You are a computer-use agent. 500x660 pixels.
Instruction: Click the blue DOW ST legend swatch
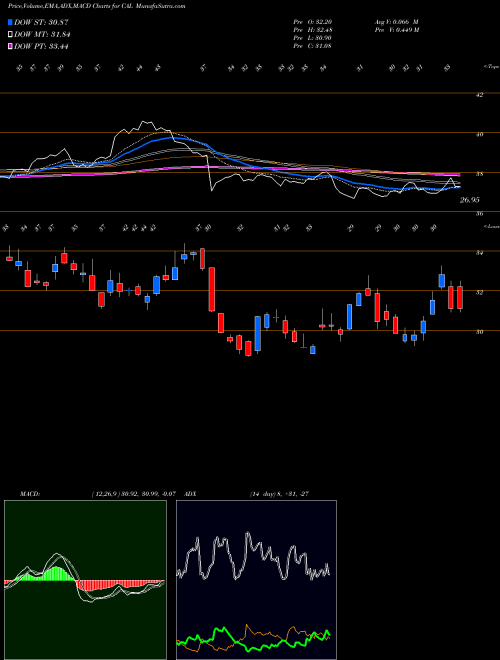click(11, 22)
